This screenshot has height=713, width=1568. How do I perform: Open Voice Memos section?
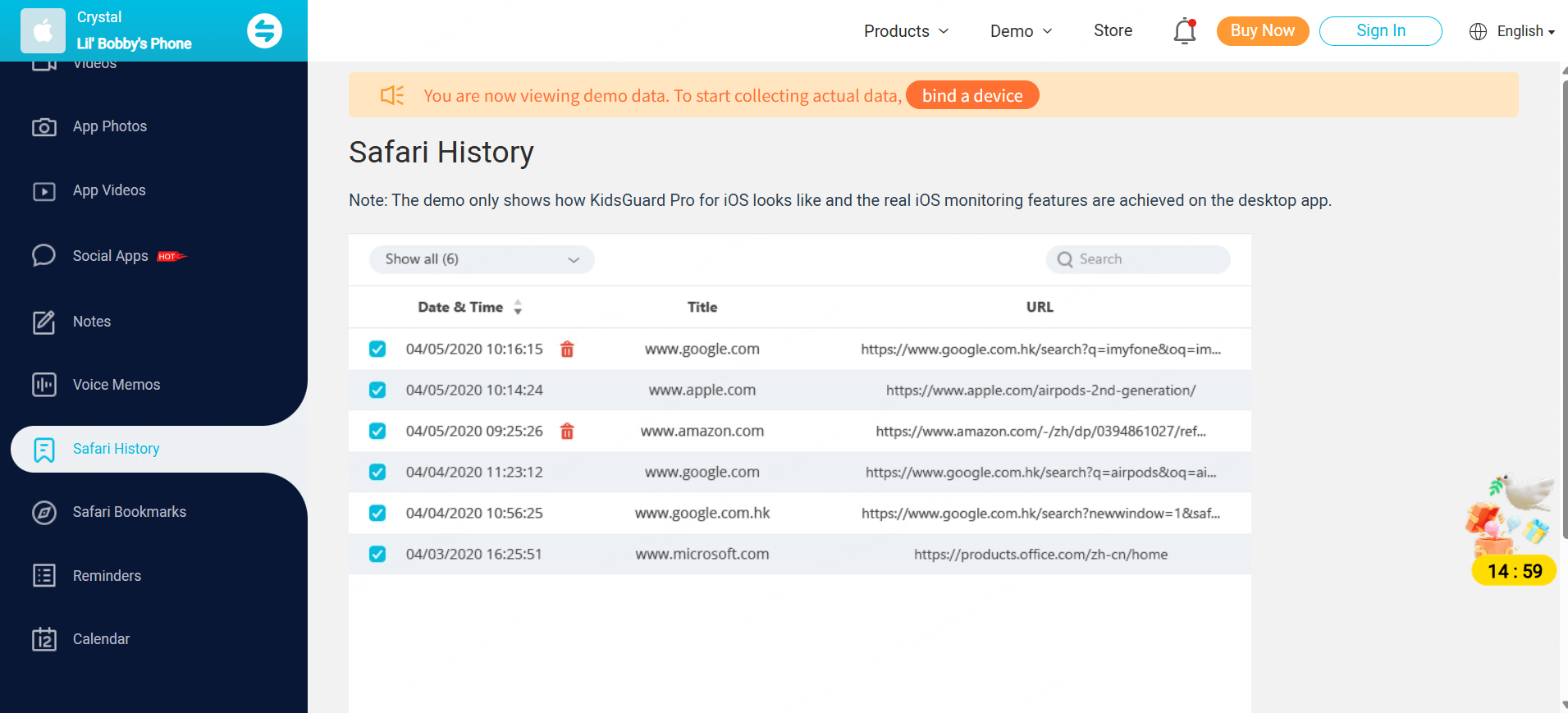click(117, 385)
